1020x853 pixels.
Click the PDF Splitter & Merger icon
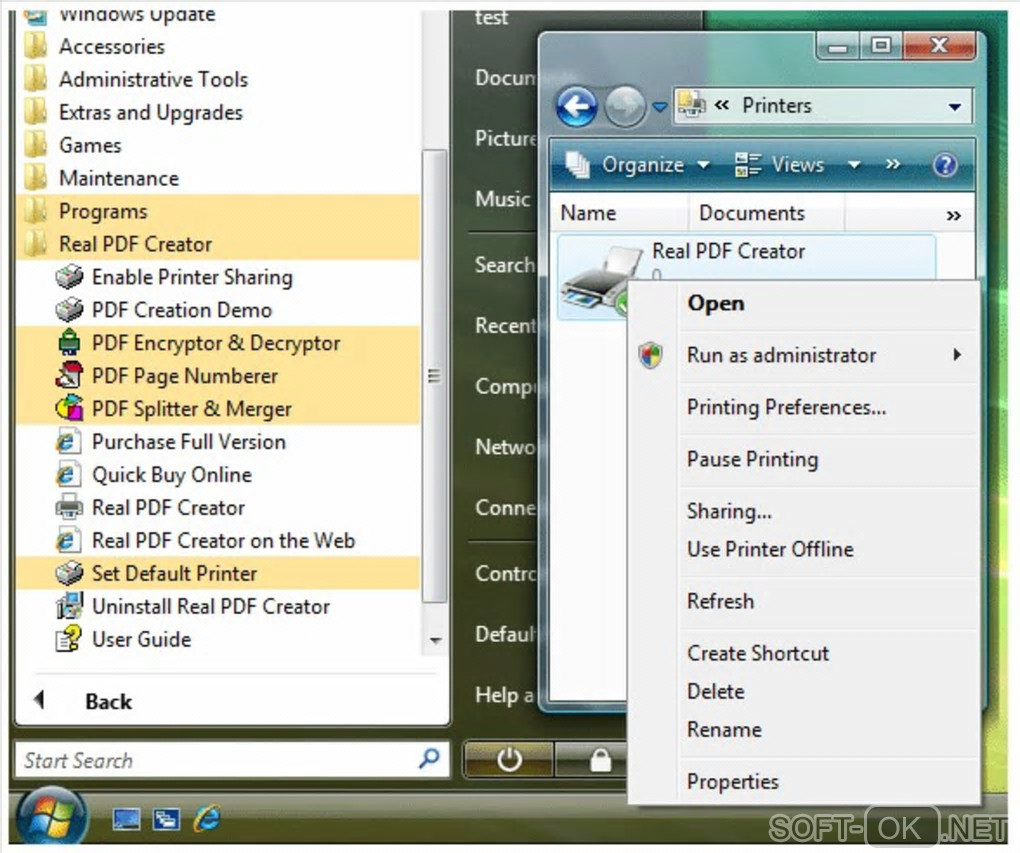pyautogui.click(x=69, y=409)
